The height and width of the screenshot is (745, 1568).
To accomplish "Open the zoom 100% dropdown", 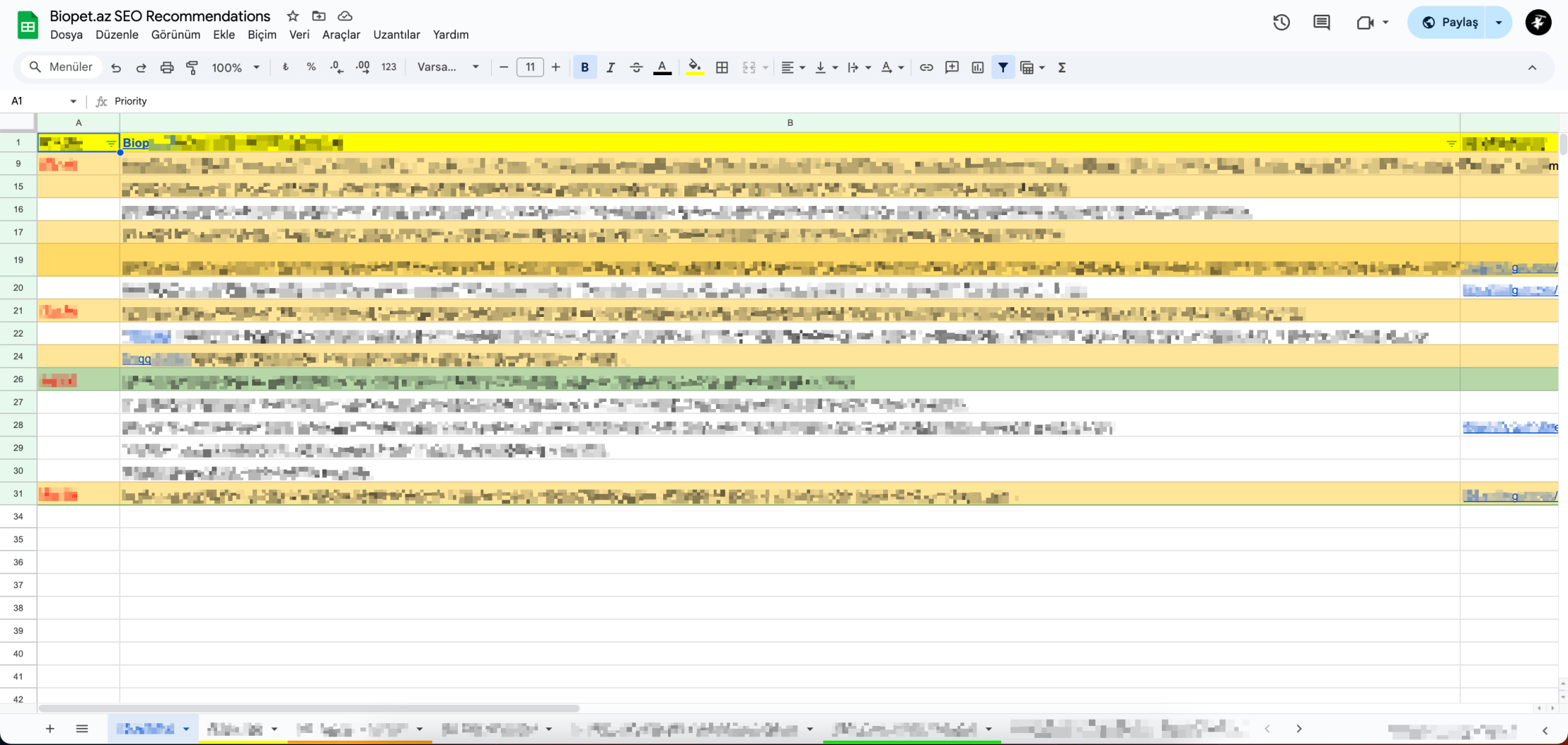I will (235, 67).
